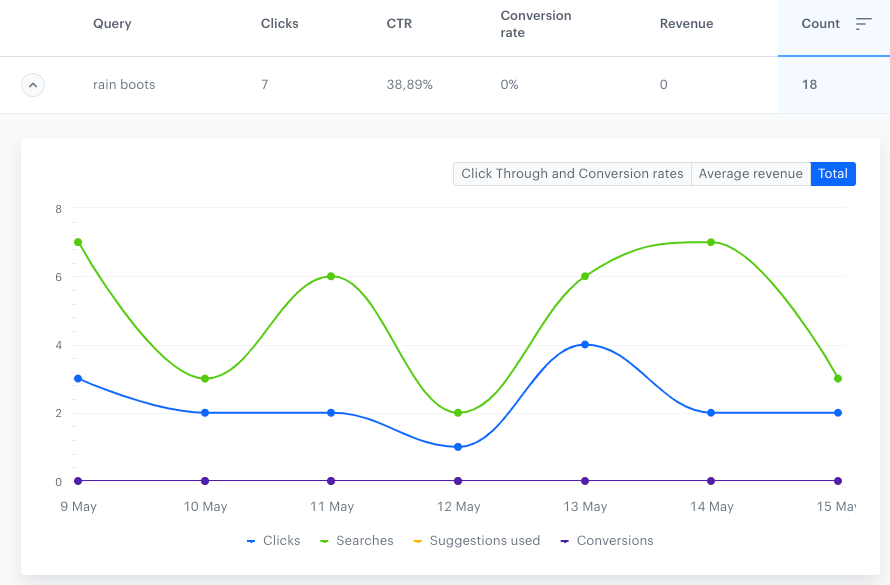
Task: Hide the Suggestions used legend series
Action: (x=475, y=541)
